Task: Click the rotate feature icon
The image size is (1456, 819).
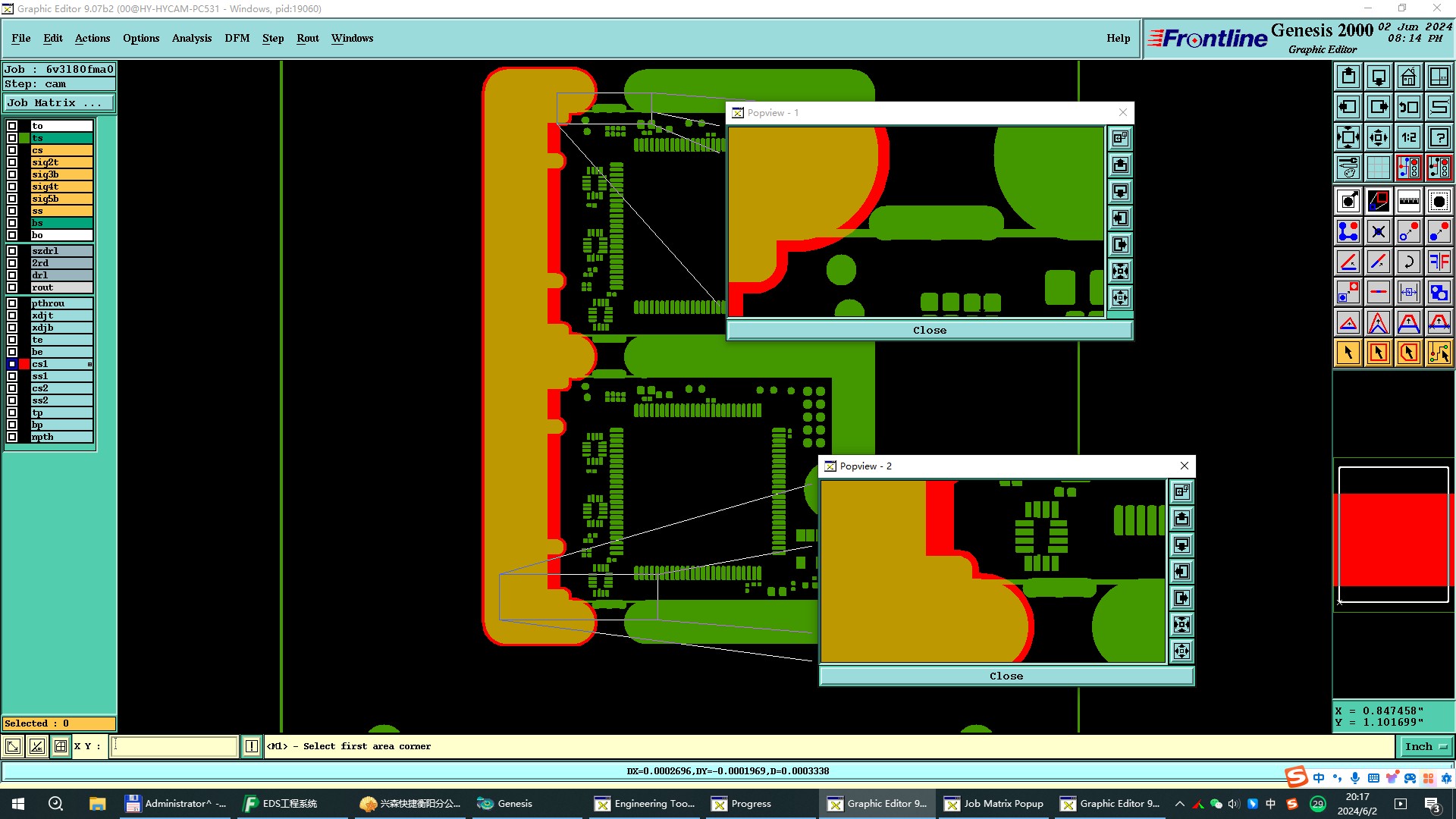Action: click(1408, 262)
